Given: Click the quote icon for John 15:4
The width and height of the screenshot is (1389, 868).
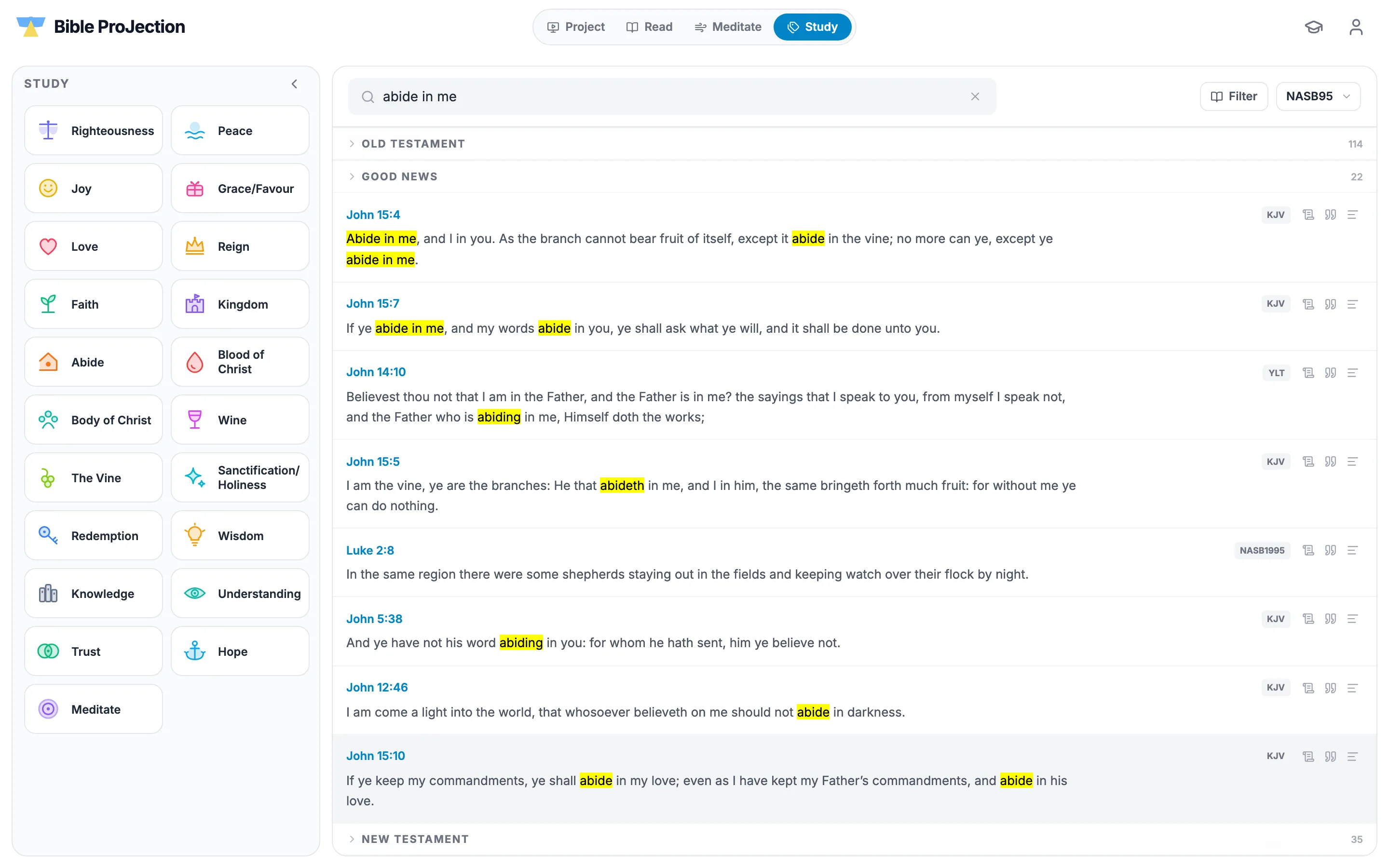Looking at the screenshot, I should pyautogui.click(x=1331, y=215).
